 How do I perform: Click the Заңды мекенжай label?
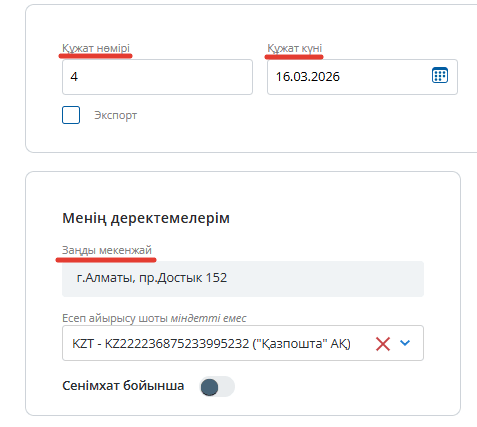click(107, 250)
